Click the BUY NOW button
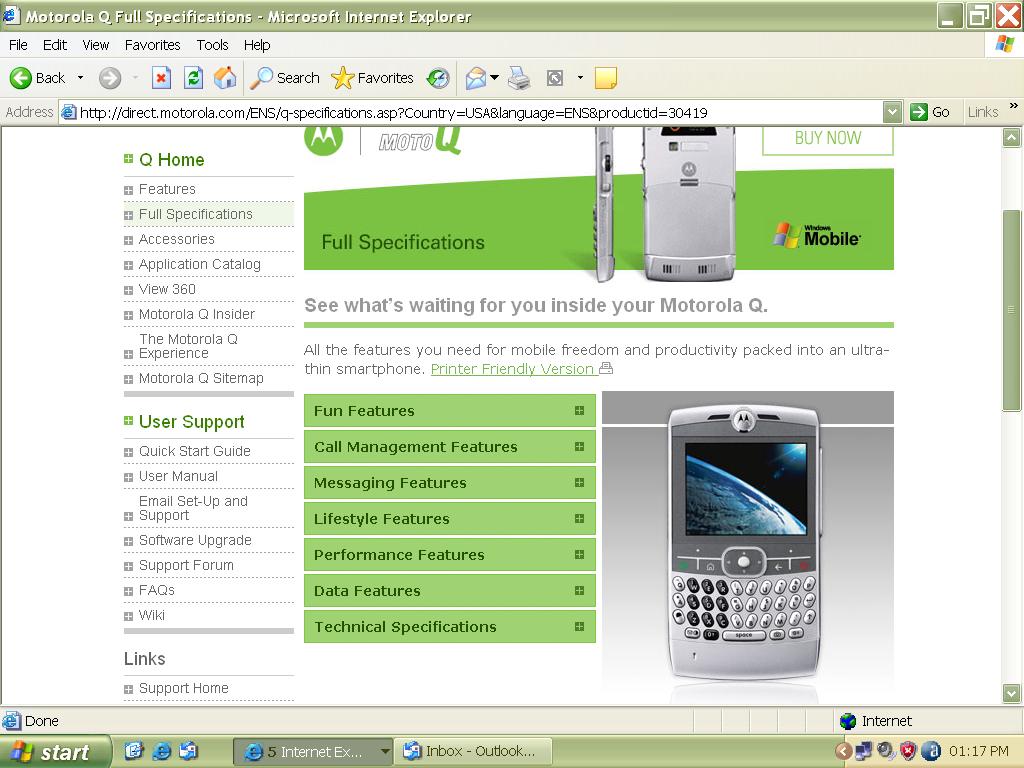 pos(827,139)
